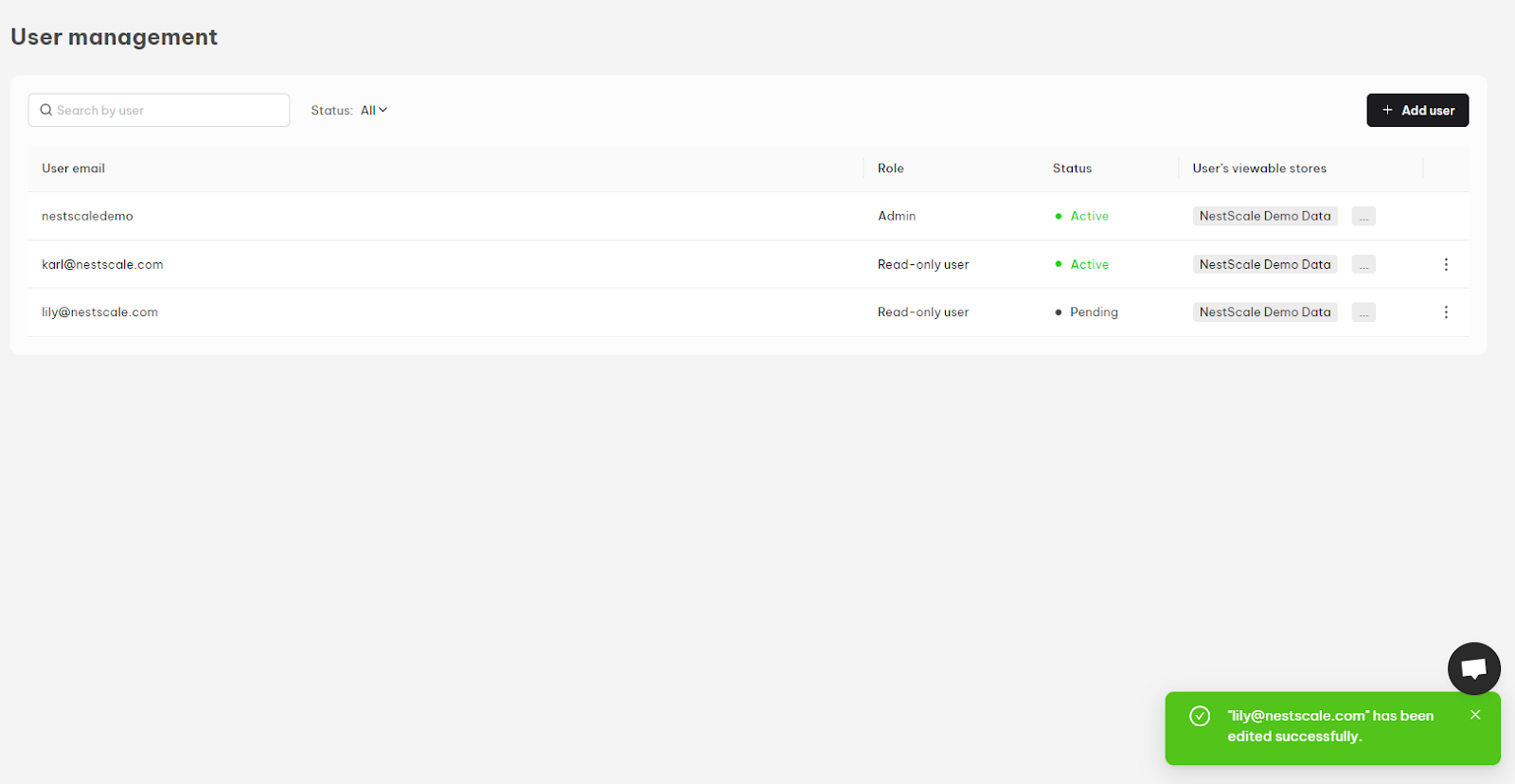This screenshot has height=784, width=1515.
Task: Open the live chat bubble icon
Action: click(1473, 668)
